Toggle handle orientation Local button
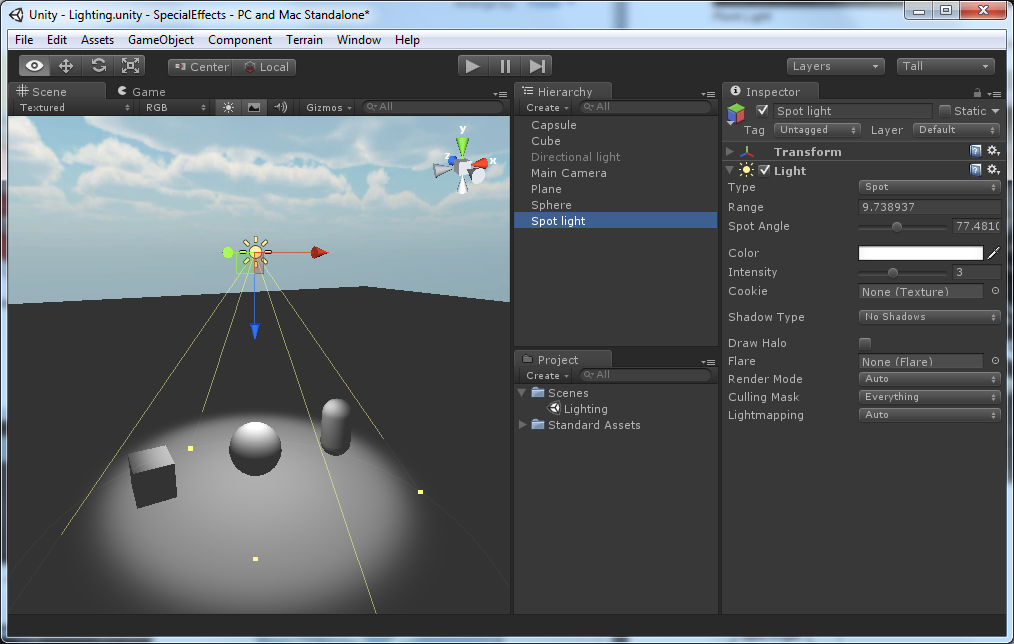 pos(266,67)
